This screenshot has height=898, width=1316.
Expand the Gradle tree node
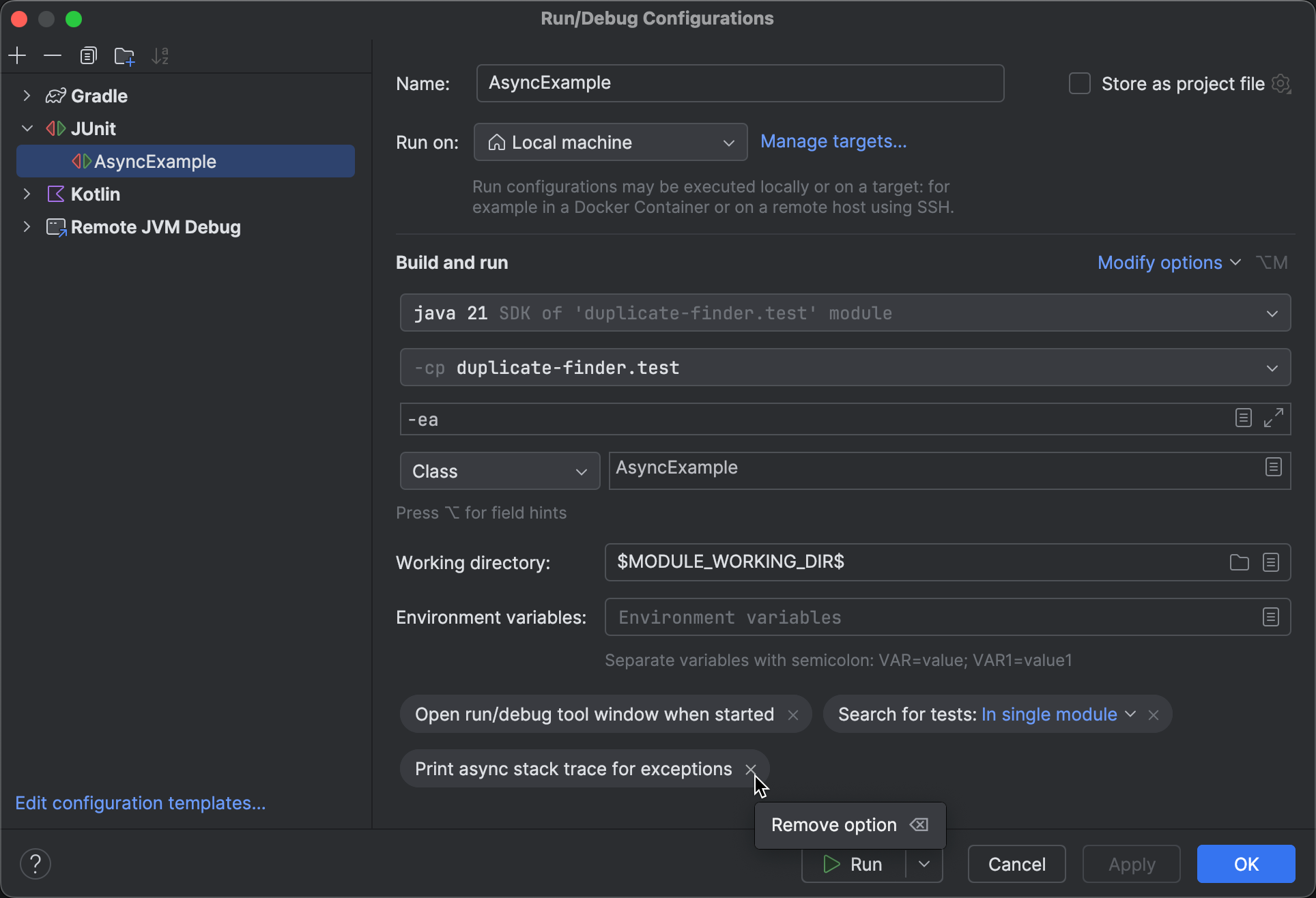[x=27, y=96]
